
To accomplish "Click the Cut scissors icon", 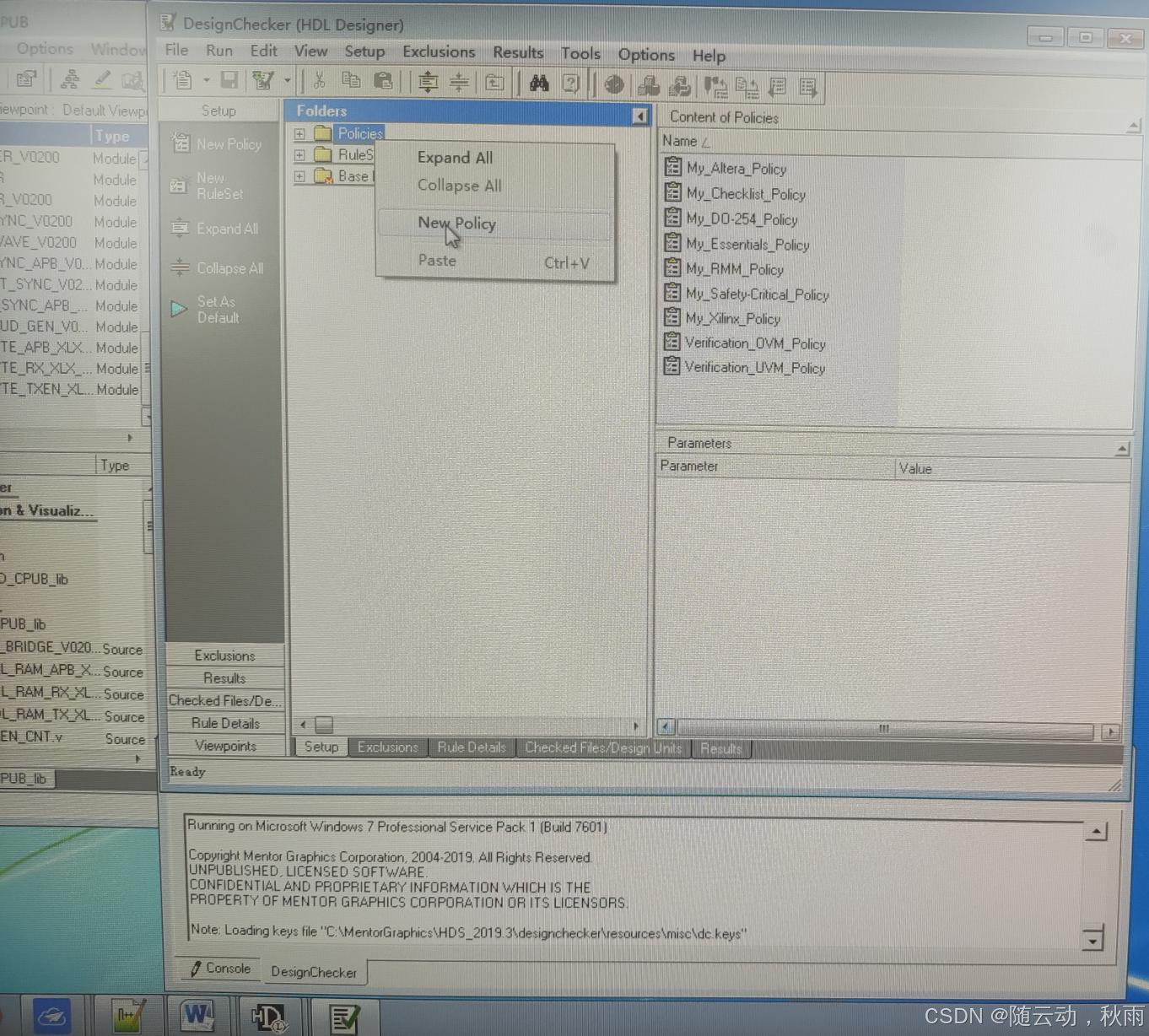I will point(319,80).
